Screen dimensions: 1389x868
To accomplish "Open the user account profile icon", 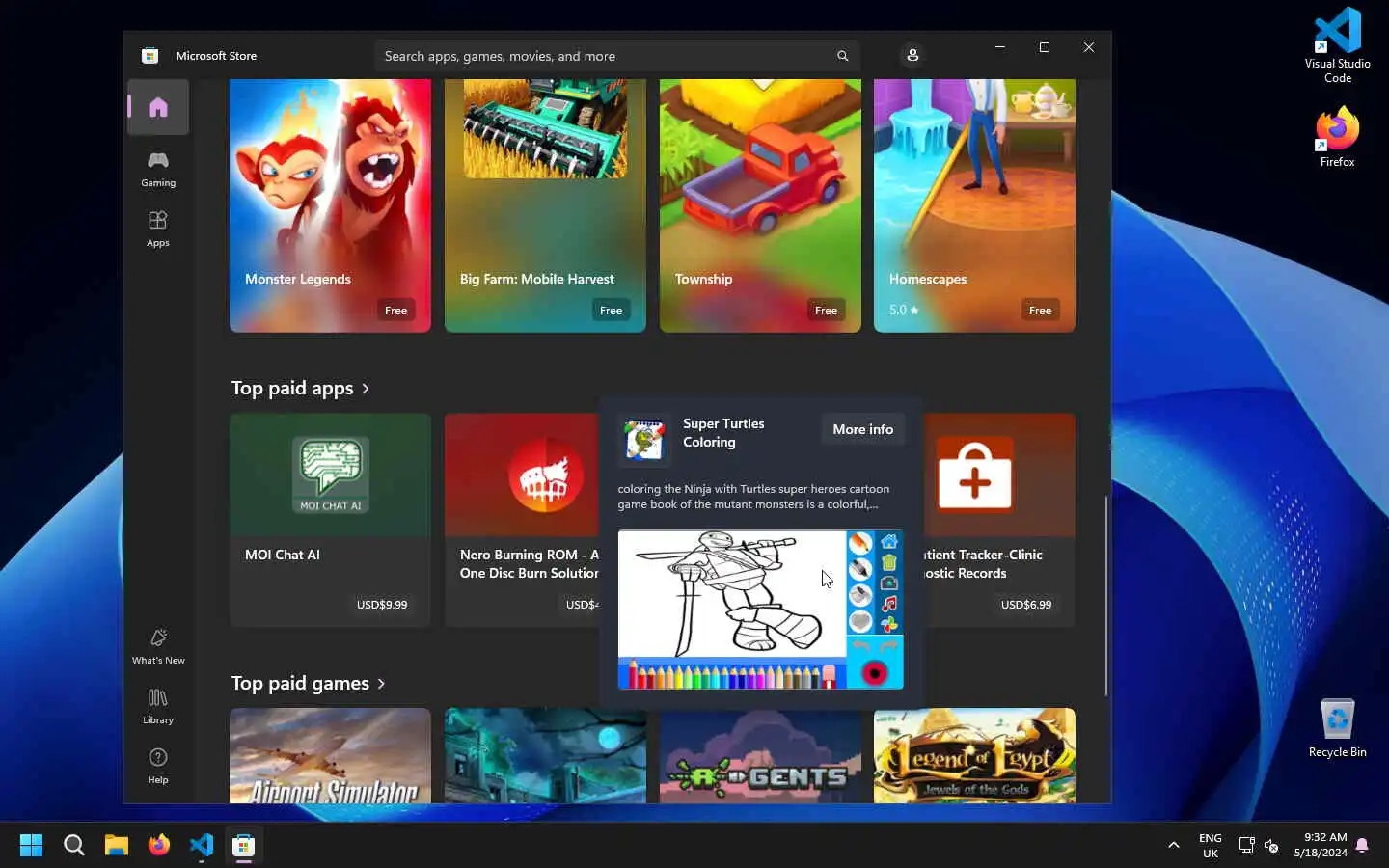I will click(912, 55).
